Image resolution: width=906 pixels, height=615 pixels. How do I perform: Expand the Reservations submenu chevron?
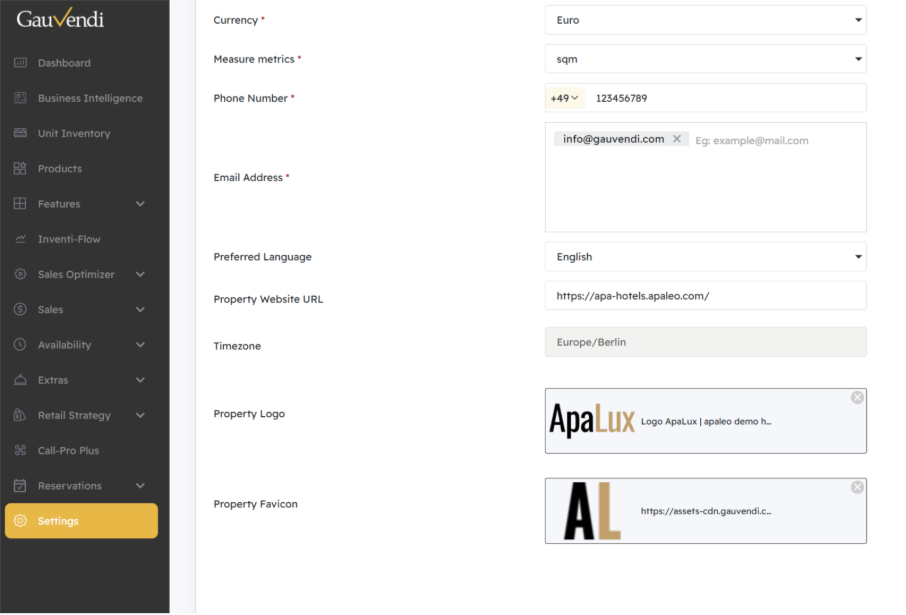pos(140,486)
